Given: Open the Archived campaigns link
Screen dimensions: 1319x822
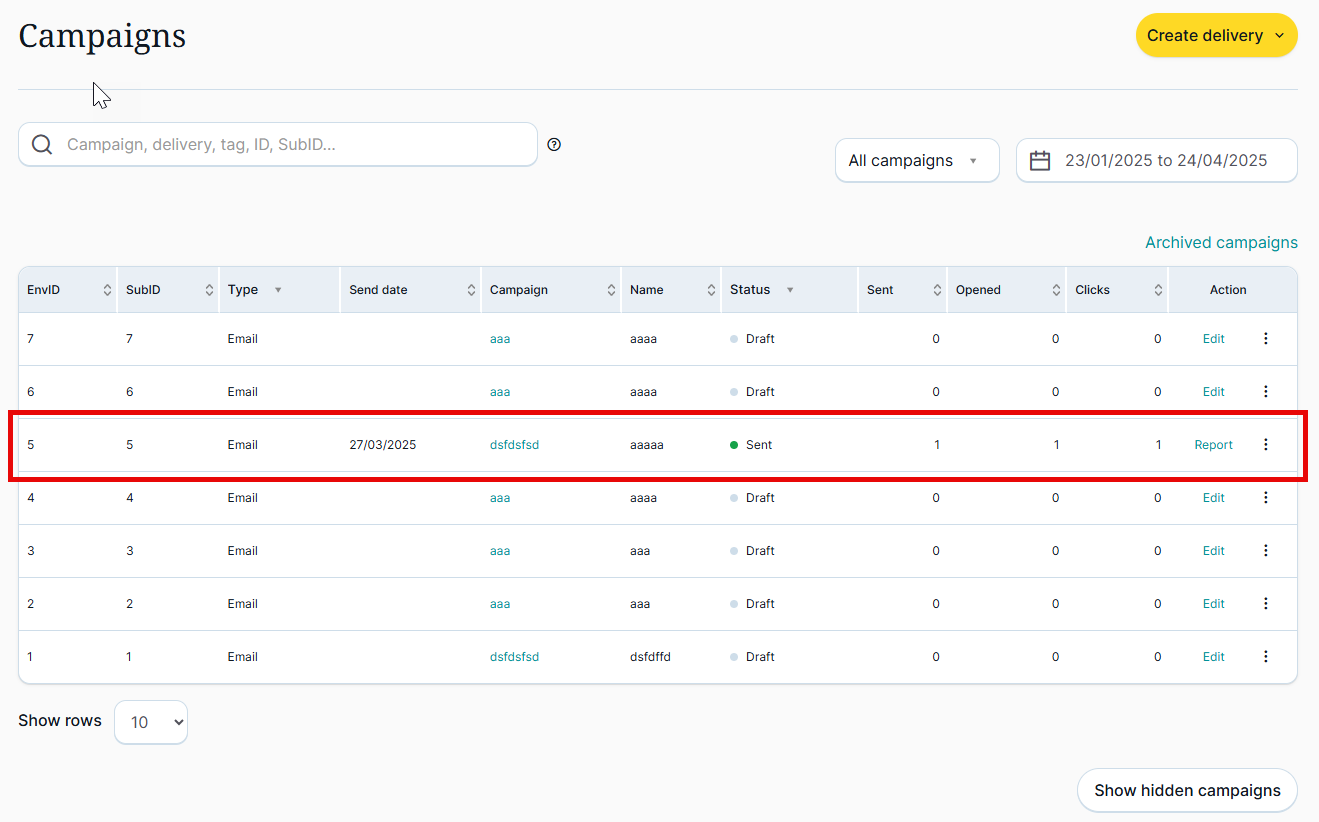Looking at the screenshot, I should 1221,242.
